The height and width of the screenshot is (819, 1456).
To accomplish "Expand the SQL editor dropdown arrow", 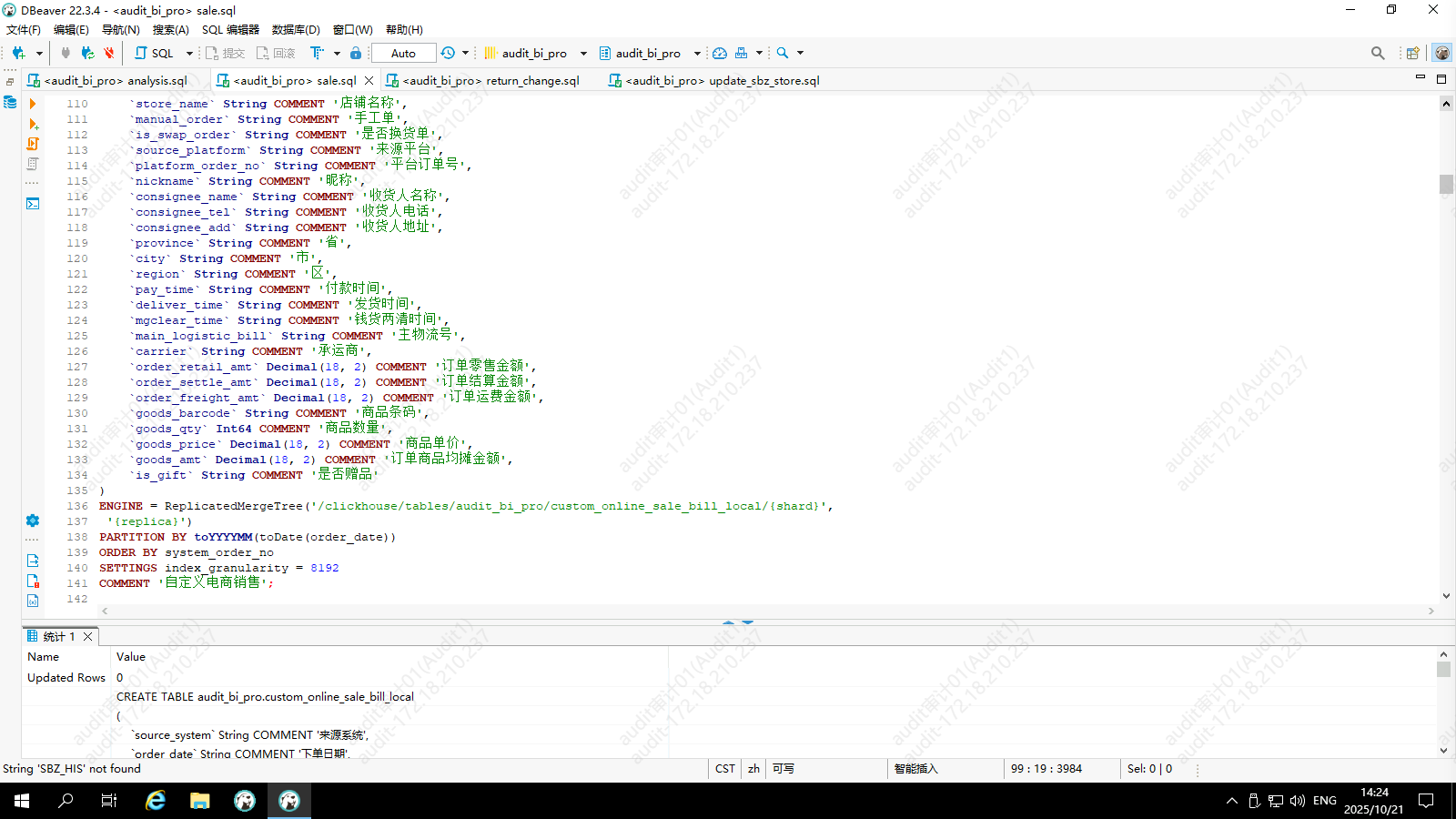I will (189, 53).
